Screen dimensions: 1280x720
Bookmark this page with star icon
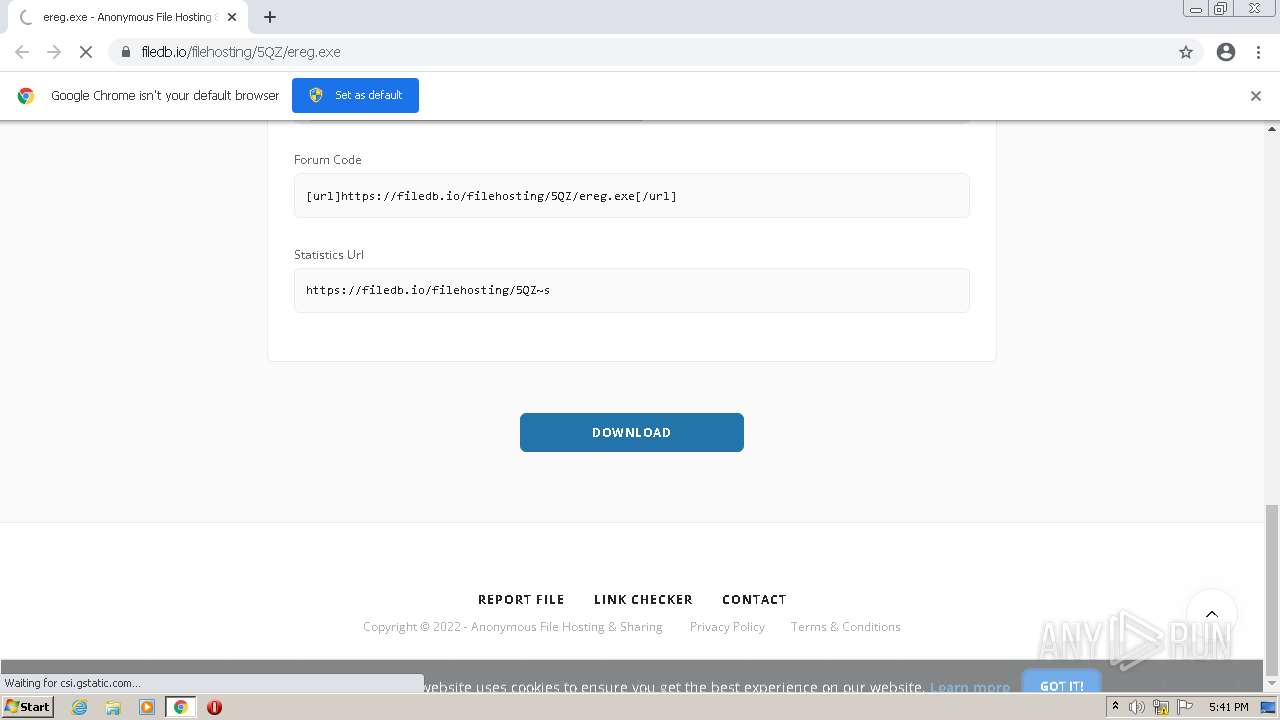[x=1186, y=52]
